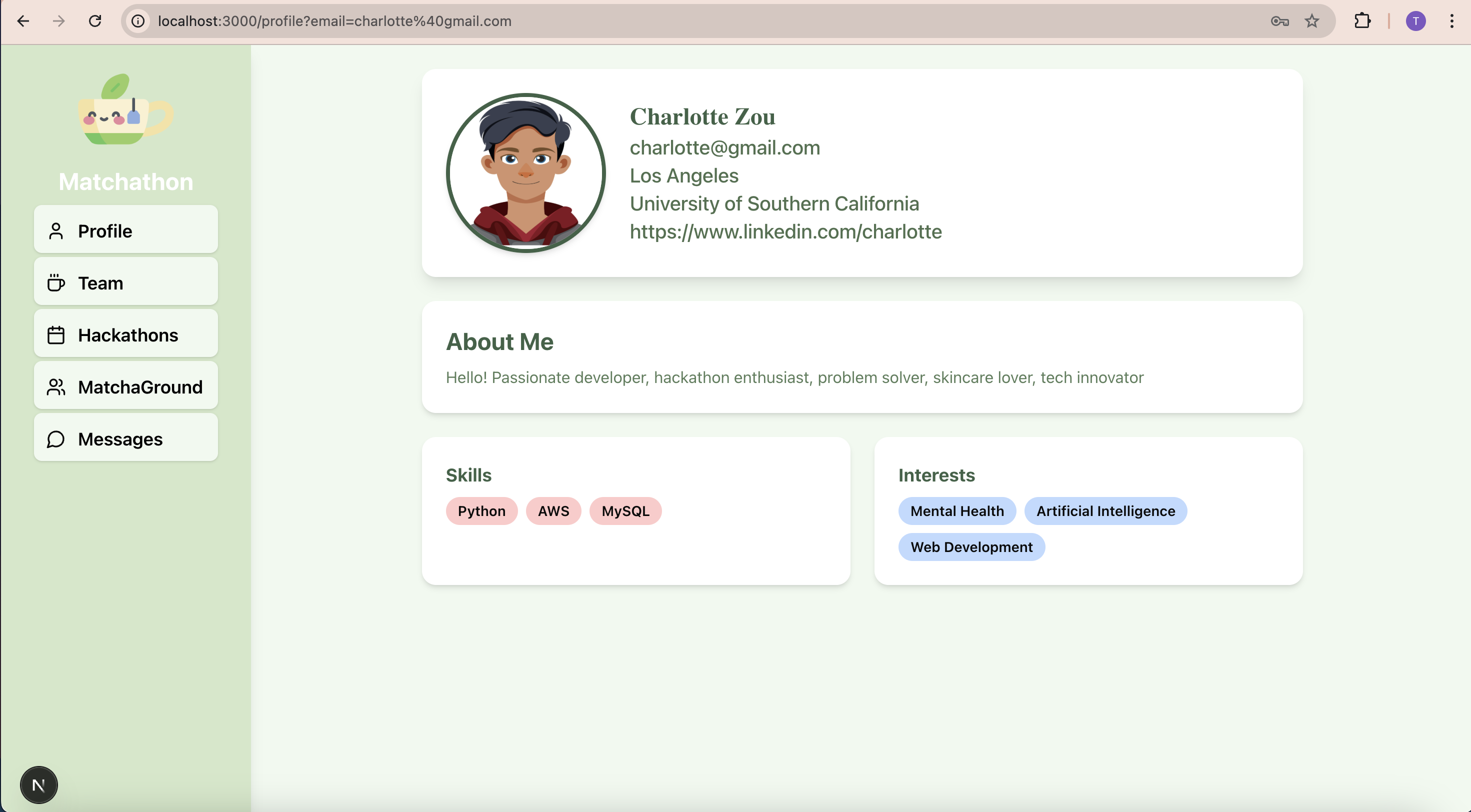
Task: Click the coffee cup icon beside Team
Action: pyautogui.click(x=56, y=282)
